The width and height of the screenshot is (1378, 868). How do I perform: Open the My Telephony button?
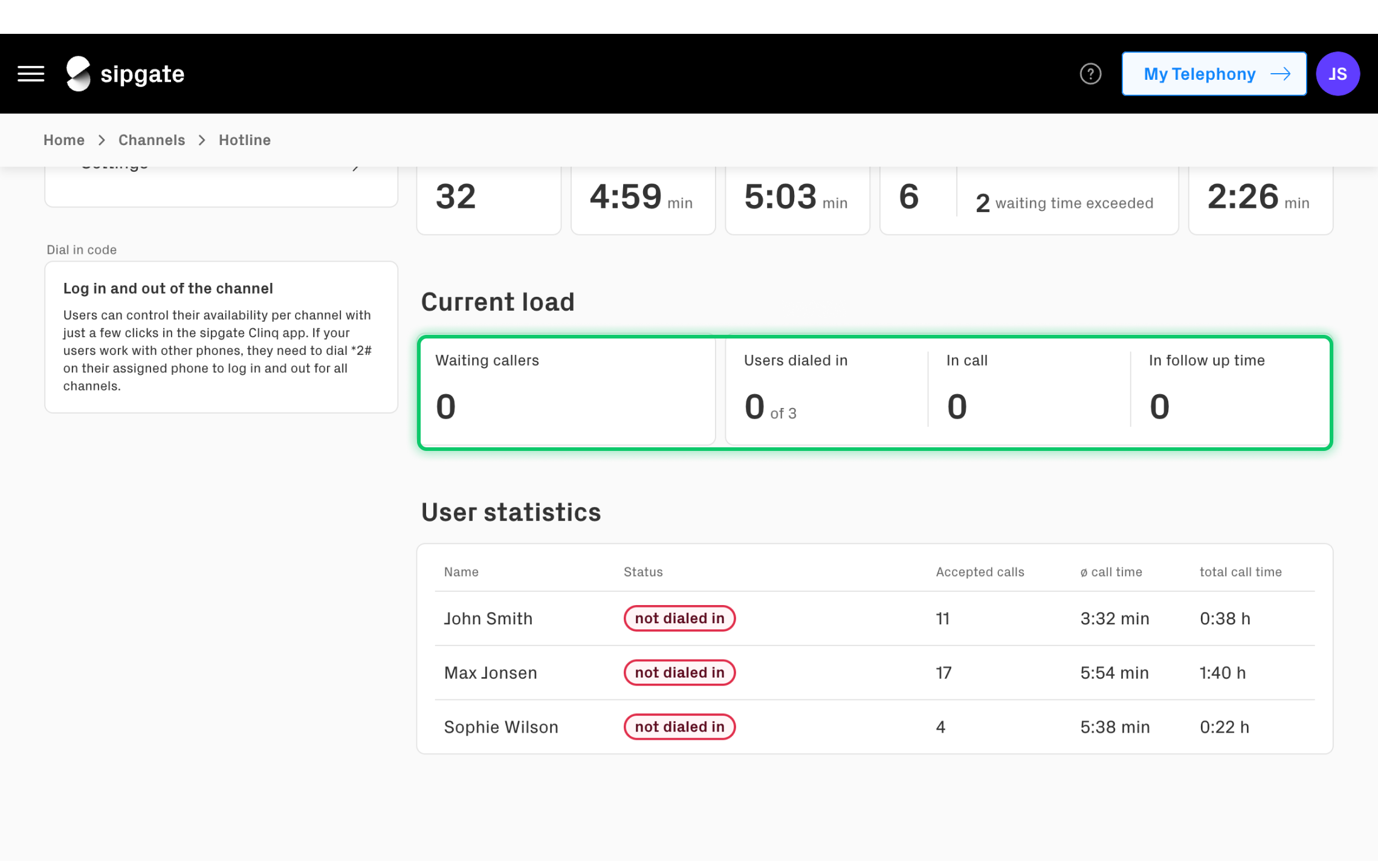coord(1214,74)
